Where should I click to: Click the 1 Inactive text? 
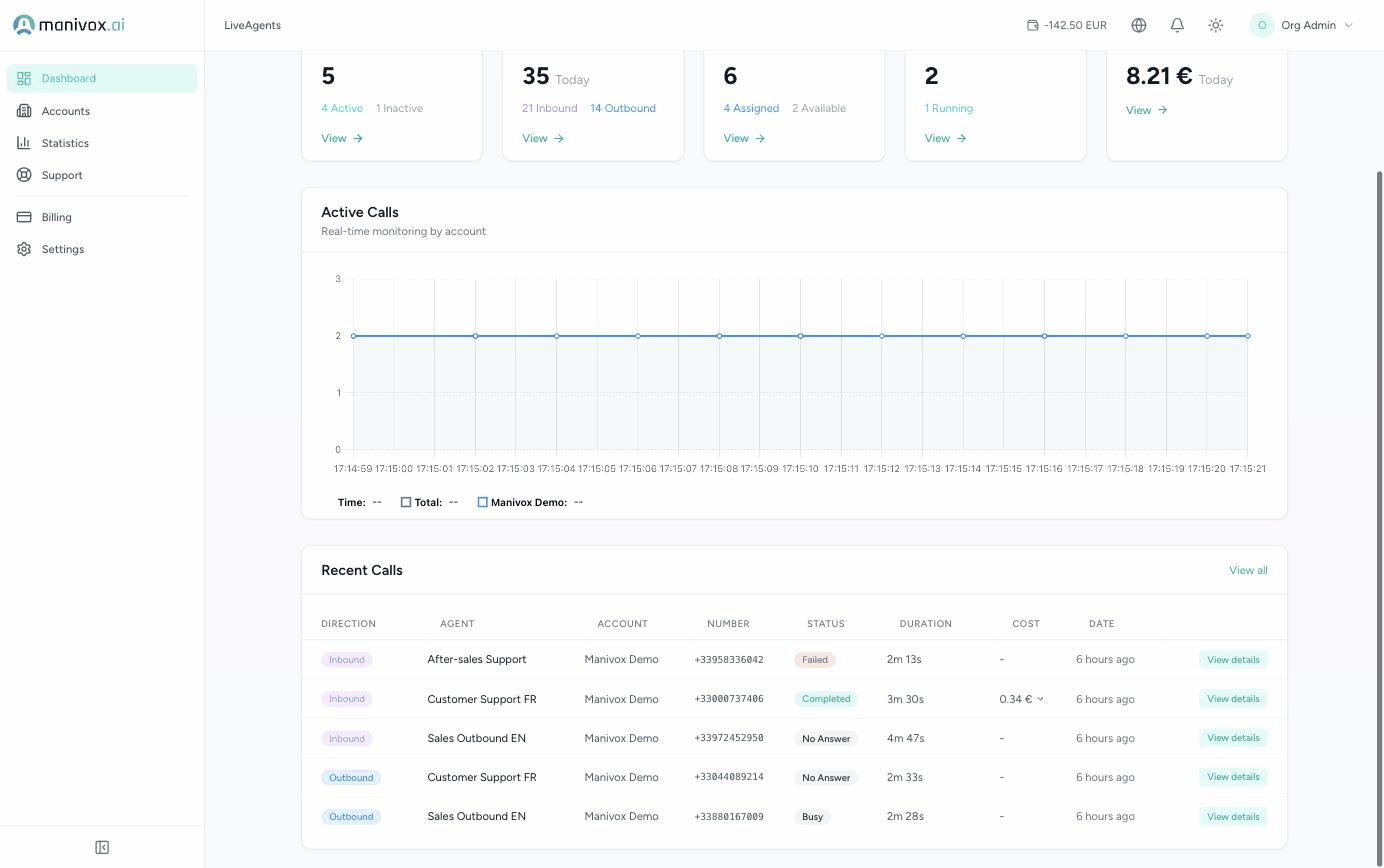click(399, 108)
